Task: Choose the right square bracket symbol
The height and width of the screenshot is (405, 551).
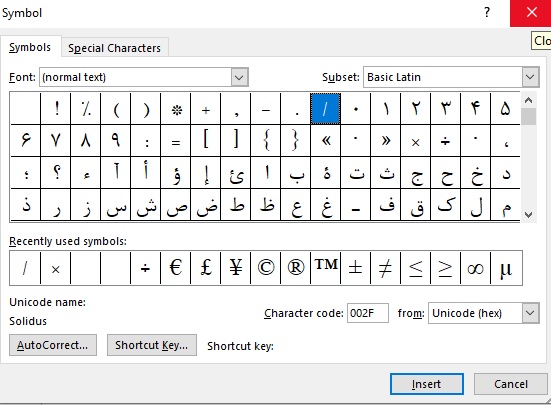Action: (x=235, y=141)
